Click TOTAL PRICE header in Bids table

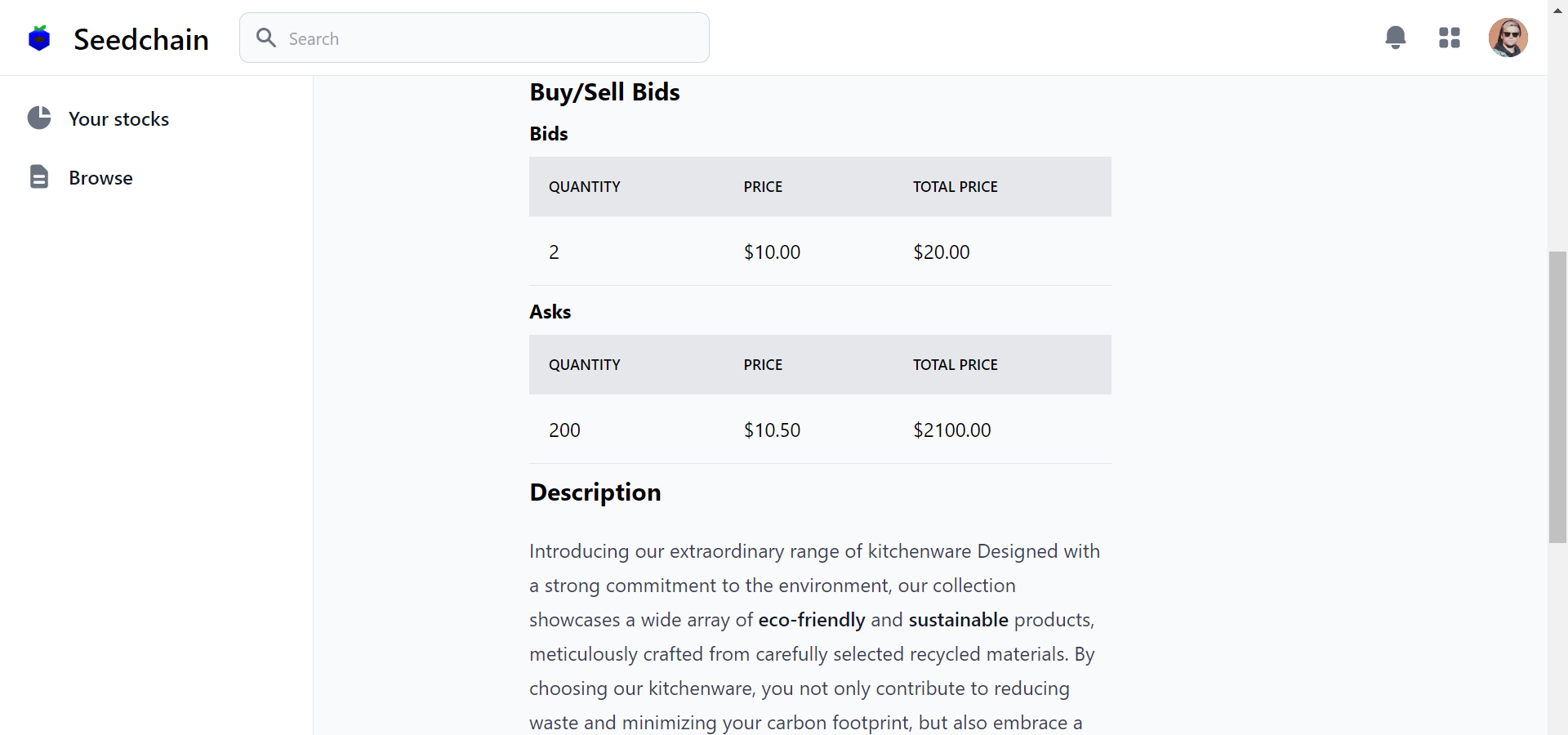click(955, 187)
